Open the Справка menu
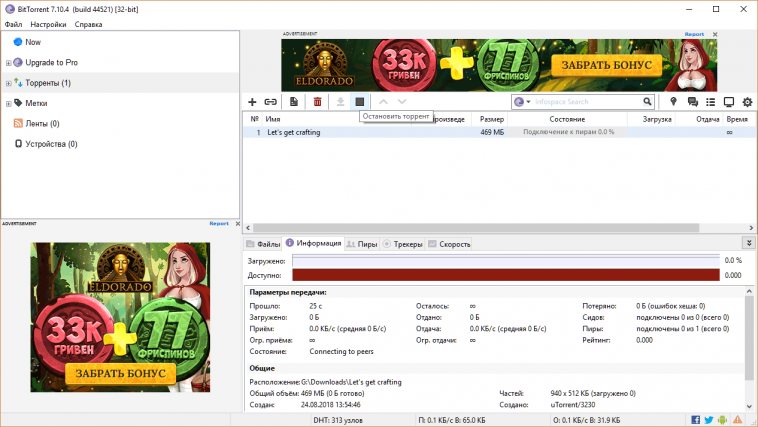 [x=88, y=24]
